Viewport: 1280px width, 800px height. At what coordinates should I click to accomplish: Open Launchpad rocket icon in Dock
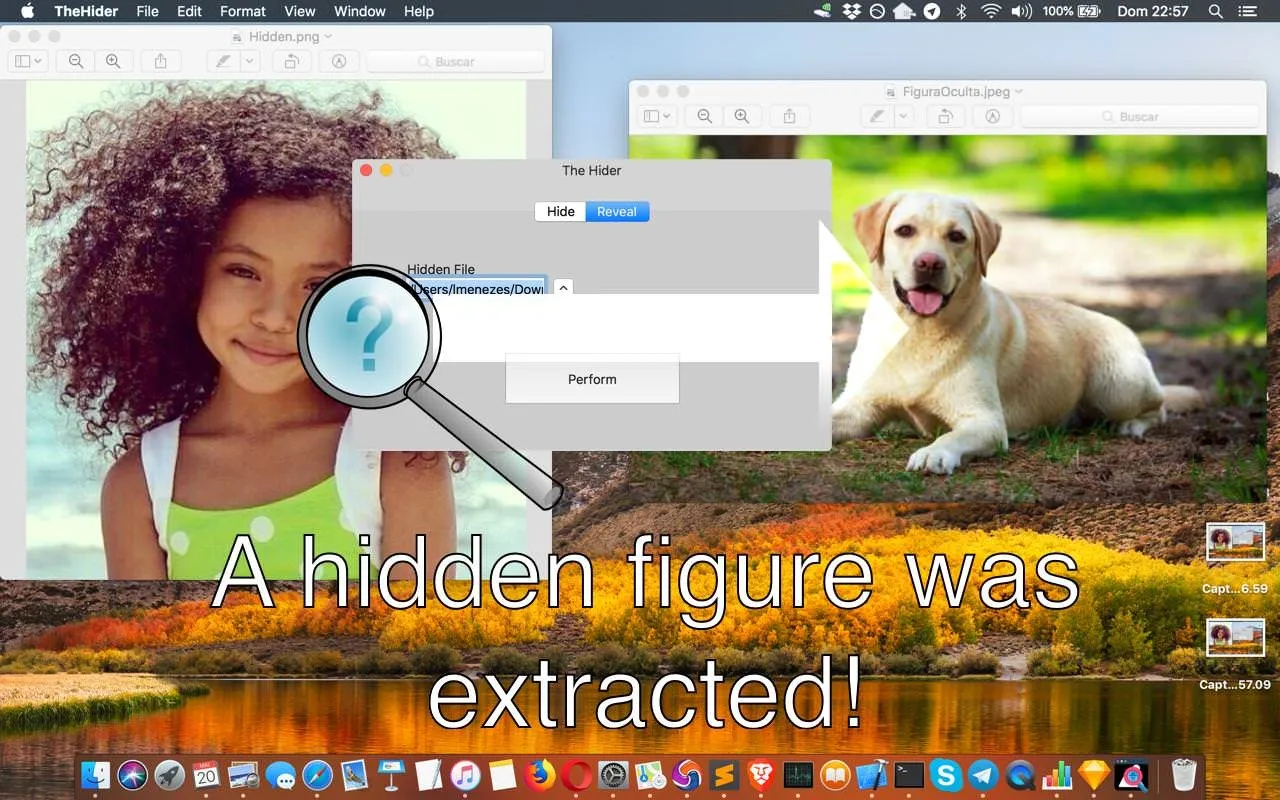click(x=170, y=774)
